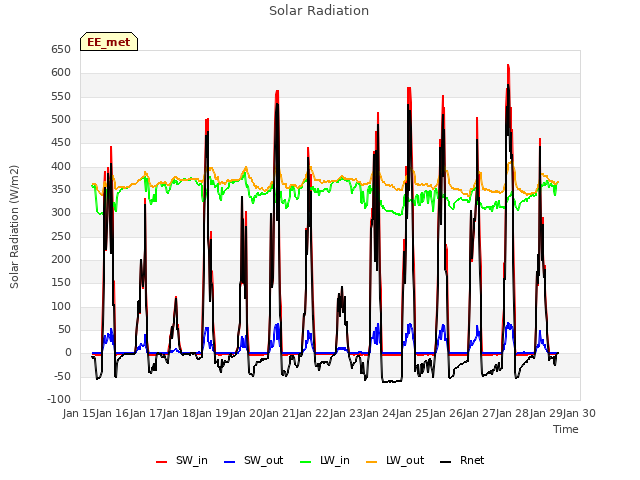
Task: Click the LW_in legend entry
Action: pyautogui.click(x=325, y=460)
